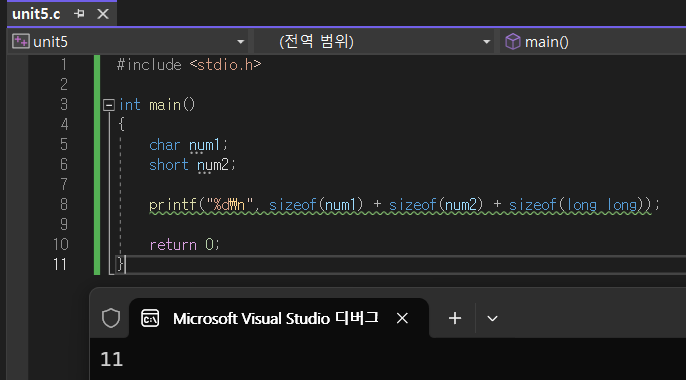Click line number 5 in gutter
Viewport: 686px width, 380px height.
point(64,144)
